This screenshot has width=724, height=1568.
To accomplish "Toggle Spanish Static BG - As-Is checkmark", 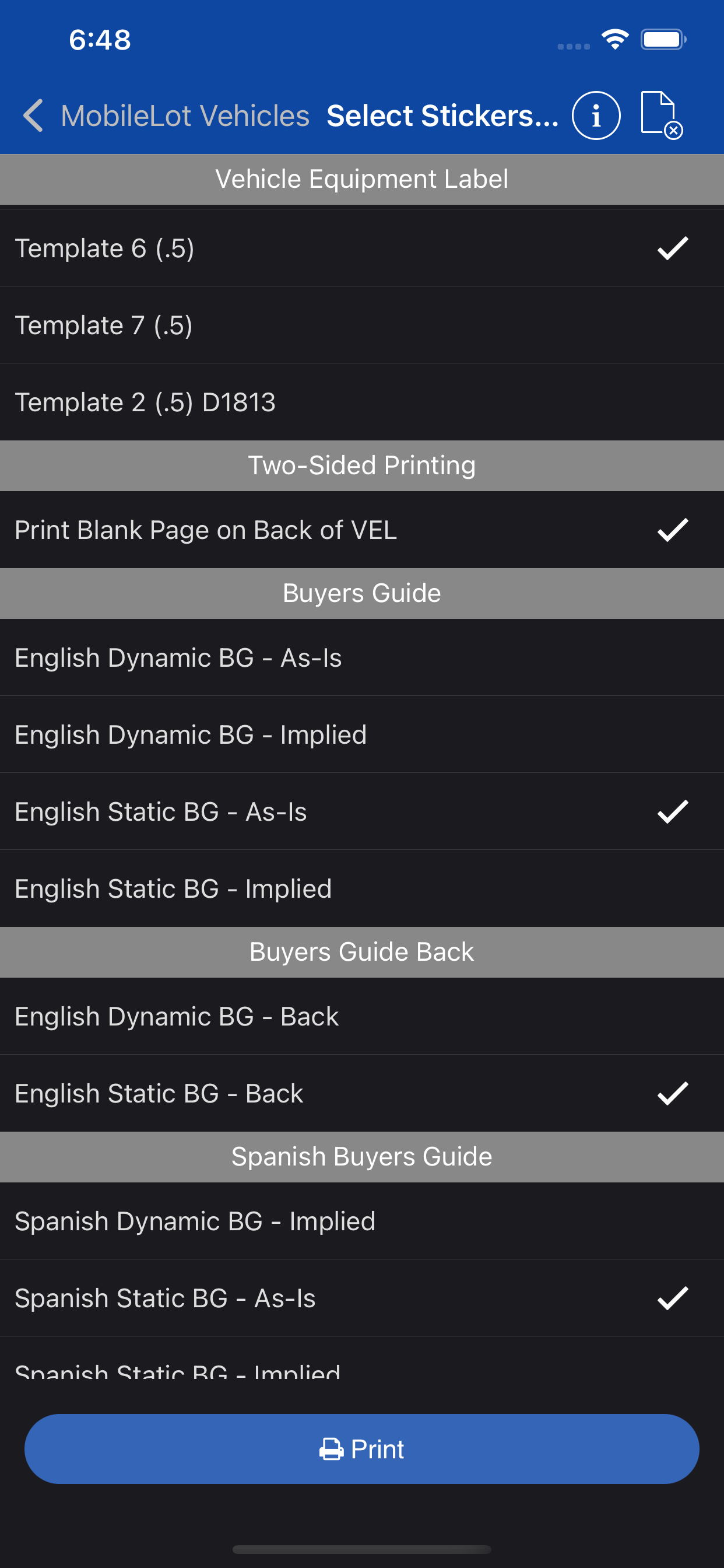I will point(672,1298).
